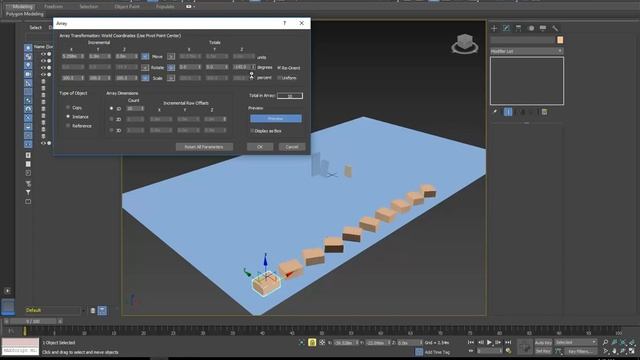640x360 pixels.
Task: Click the Maximize Viewport toggle icon
Action: click(632, 351)
